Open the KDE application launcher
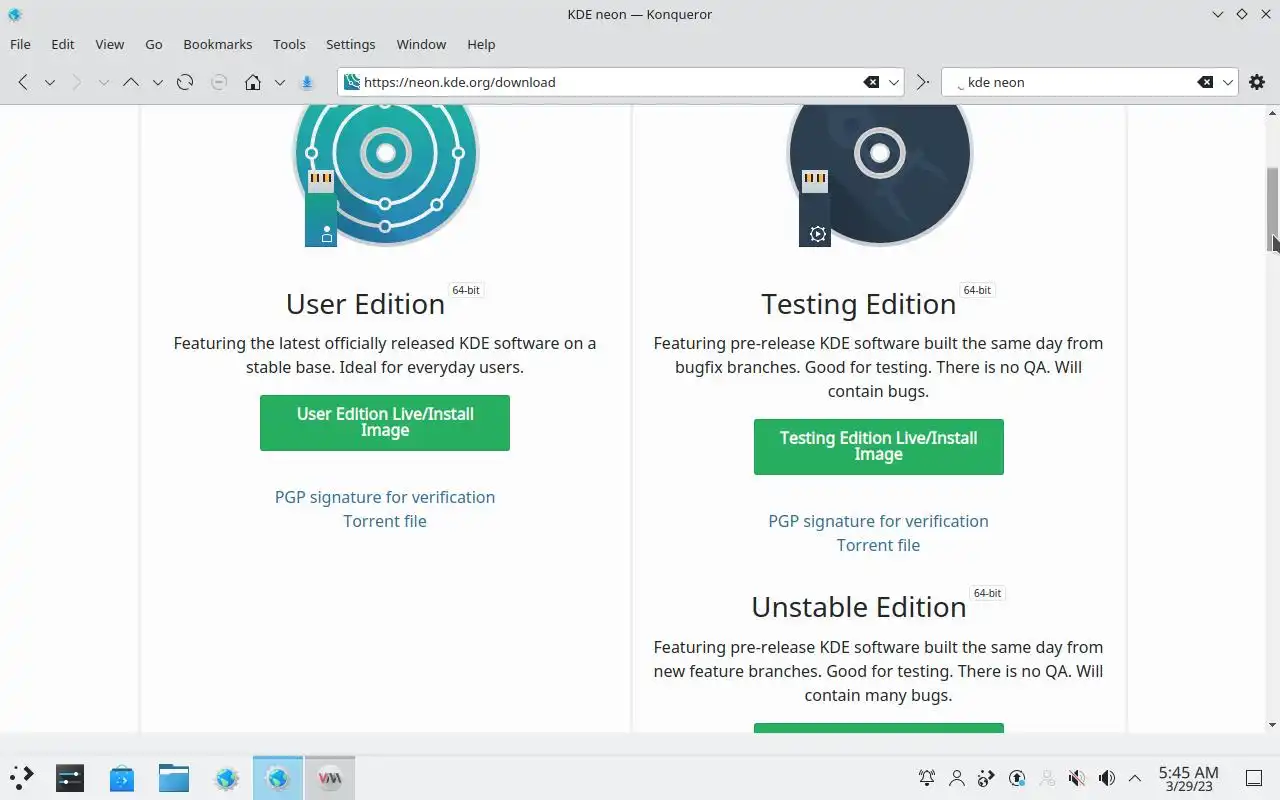Image resolution: width=1280 pixels, height=800 pixels. 22,777
